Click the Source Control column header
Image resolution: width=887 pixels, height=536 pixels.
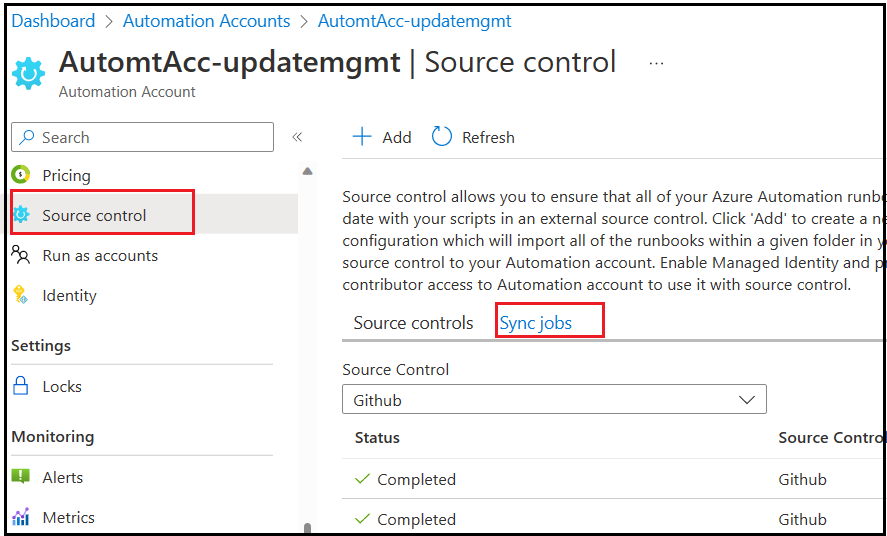coord(830,438)
